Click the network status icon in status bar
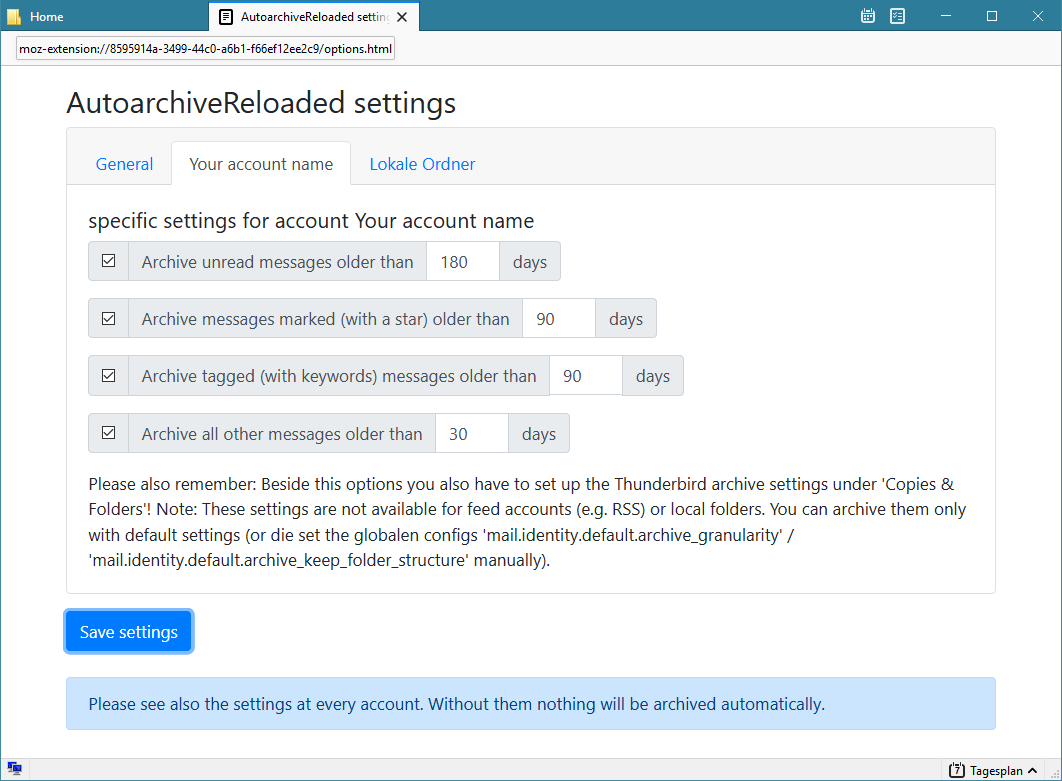 pyautogui.click(x=15, y=769)
